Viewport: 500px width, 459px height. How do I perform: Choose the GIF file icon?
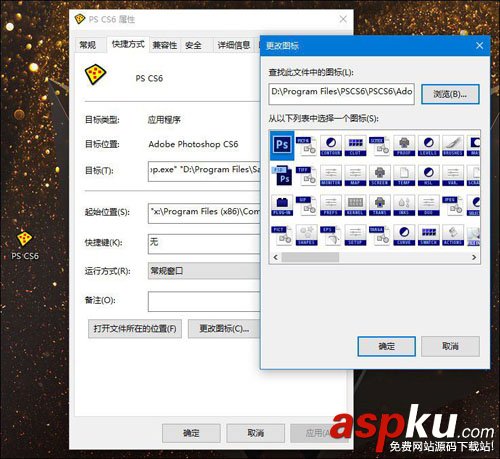click(306, 205)
